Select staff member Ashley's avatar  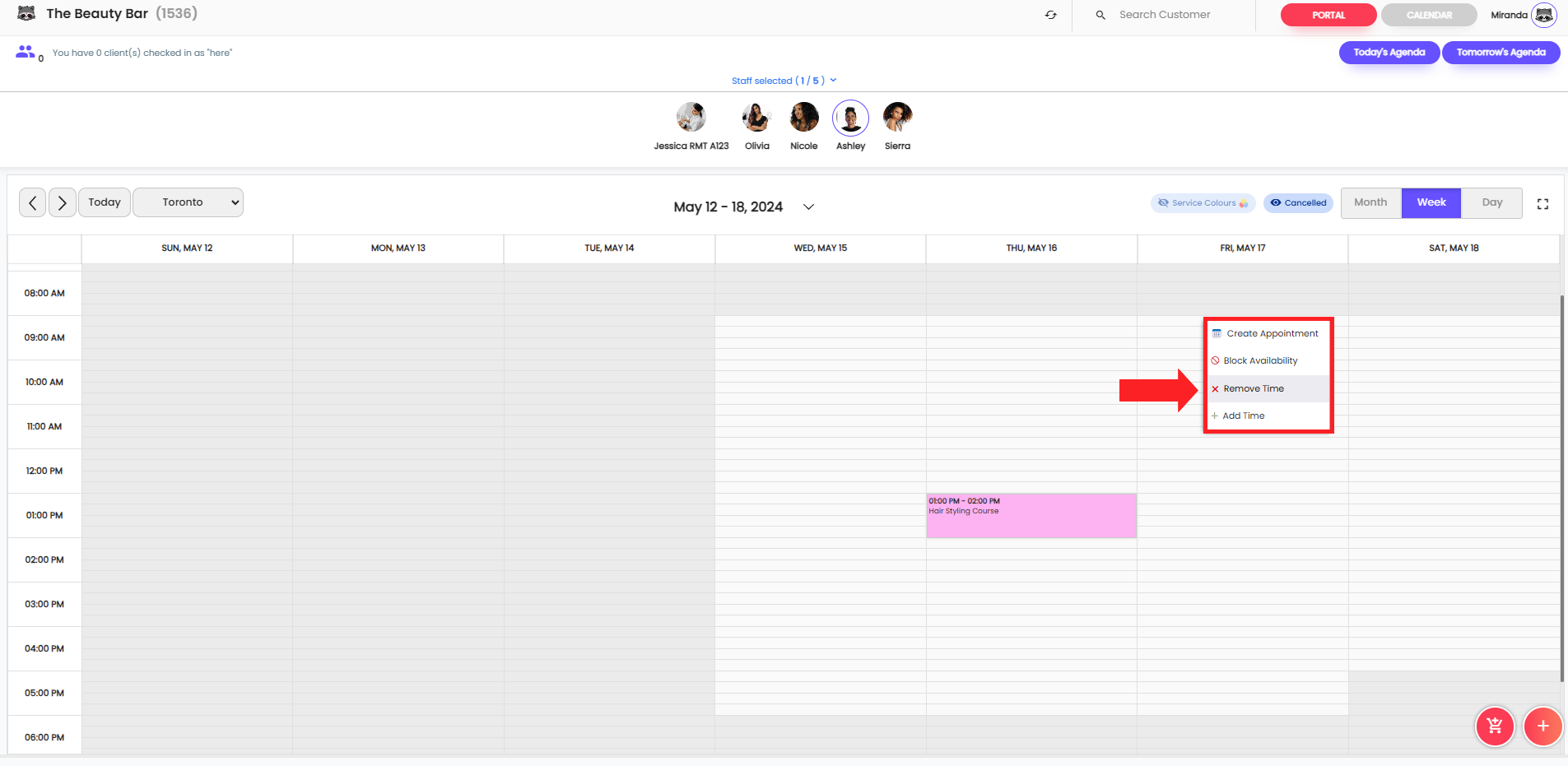[x=850, y=118]
